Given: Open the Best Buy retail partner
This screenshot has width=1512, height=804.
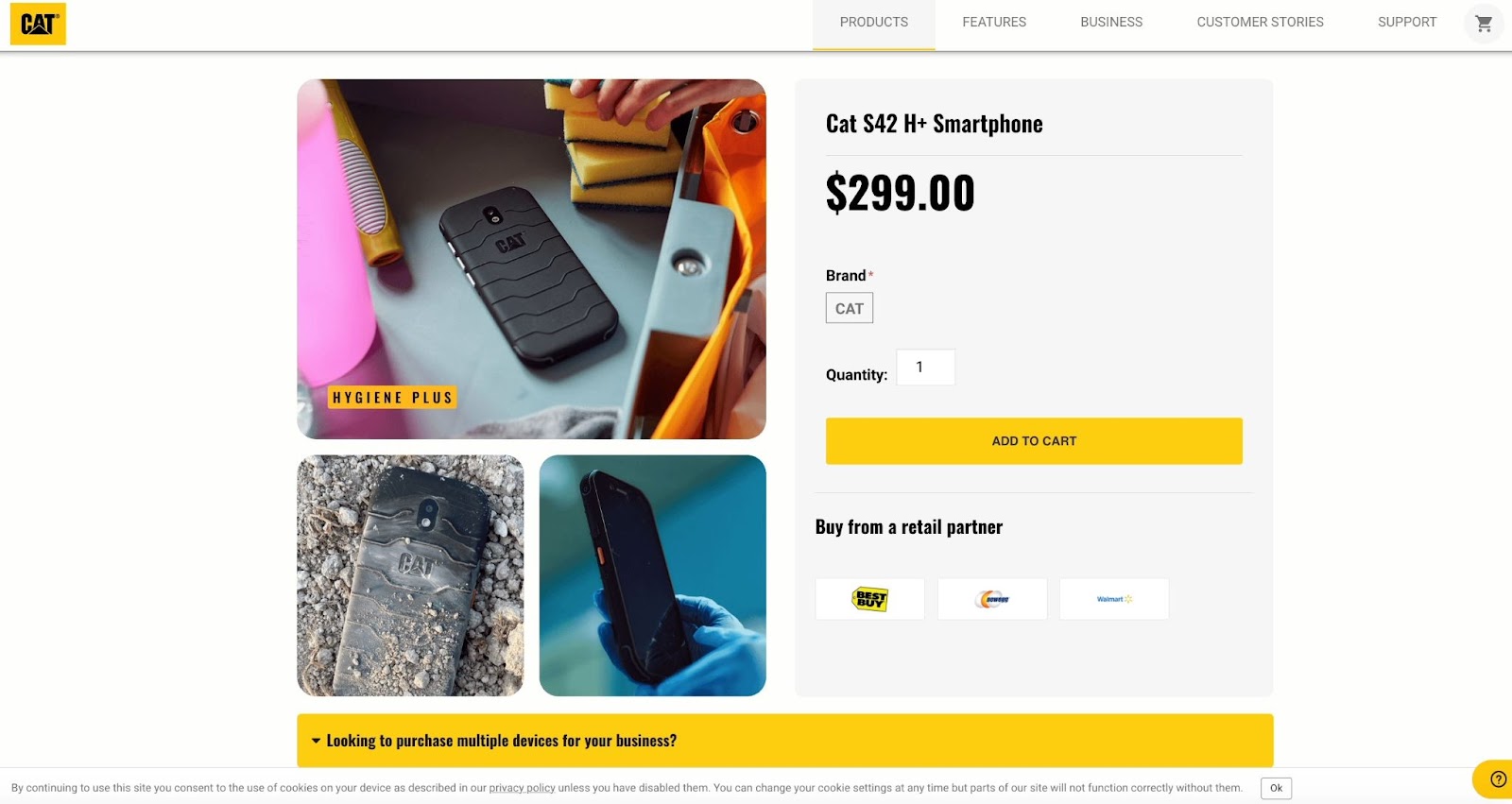Looking at the screenshot, I should 869,599.
